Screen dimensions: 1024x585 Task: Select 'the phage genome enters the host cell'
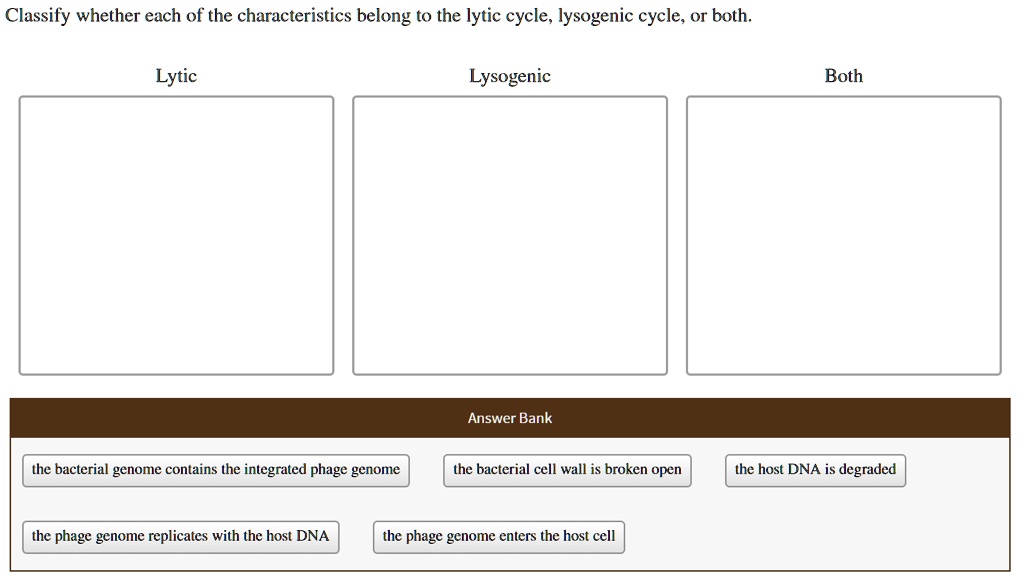click(x=498, y=536)
